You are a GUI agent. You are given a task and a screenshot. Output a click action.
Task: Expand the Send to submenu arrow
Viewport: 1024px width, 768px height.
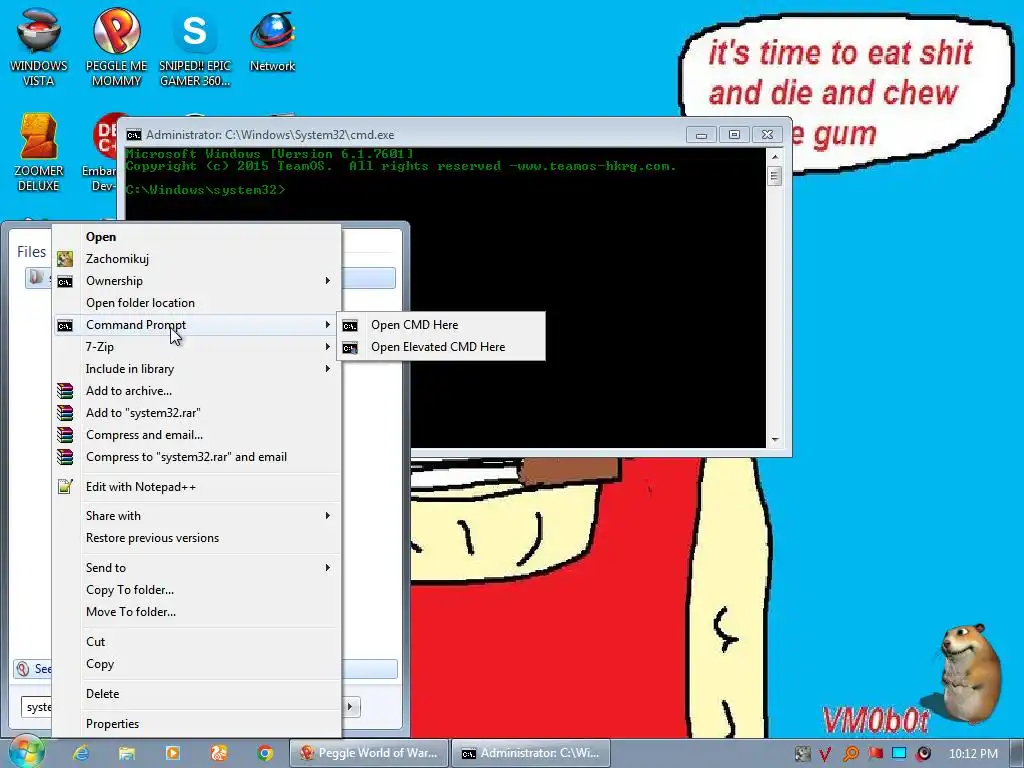(x=328, y=568)
